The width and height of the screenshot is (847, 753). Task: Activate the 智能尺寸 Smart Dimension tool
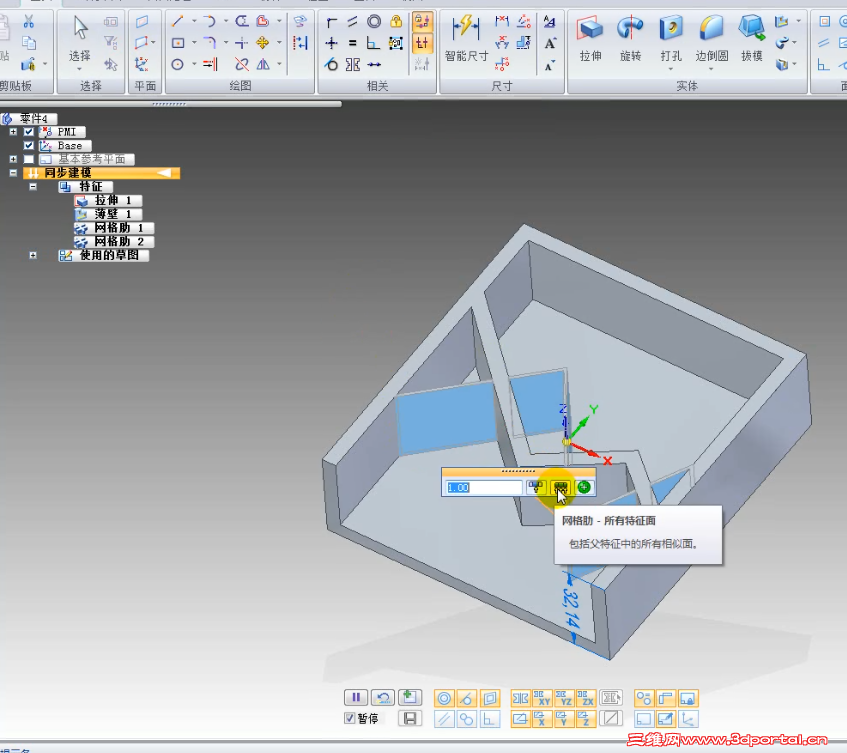coord(466,38)
